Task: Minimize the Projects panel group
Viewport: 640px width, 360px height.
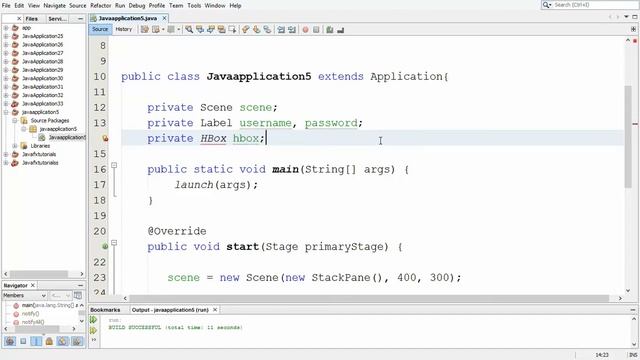Action: pos(80,19)
